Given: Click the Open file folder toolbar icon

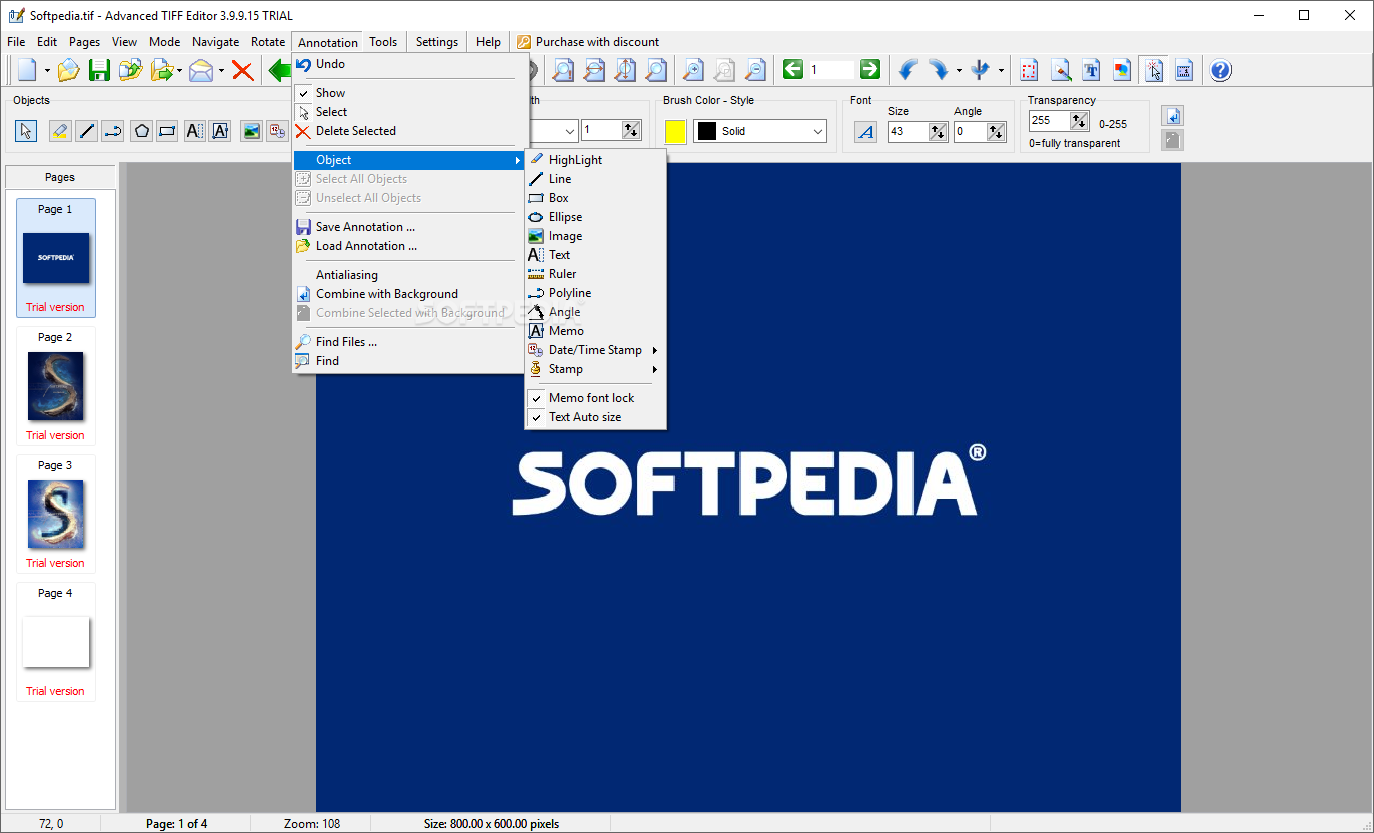Looking at the screenshot, I should click(68, 70).
